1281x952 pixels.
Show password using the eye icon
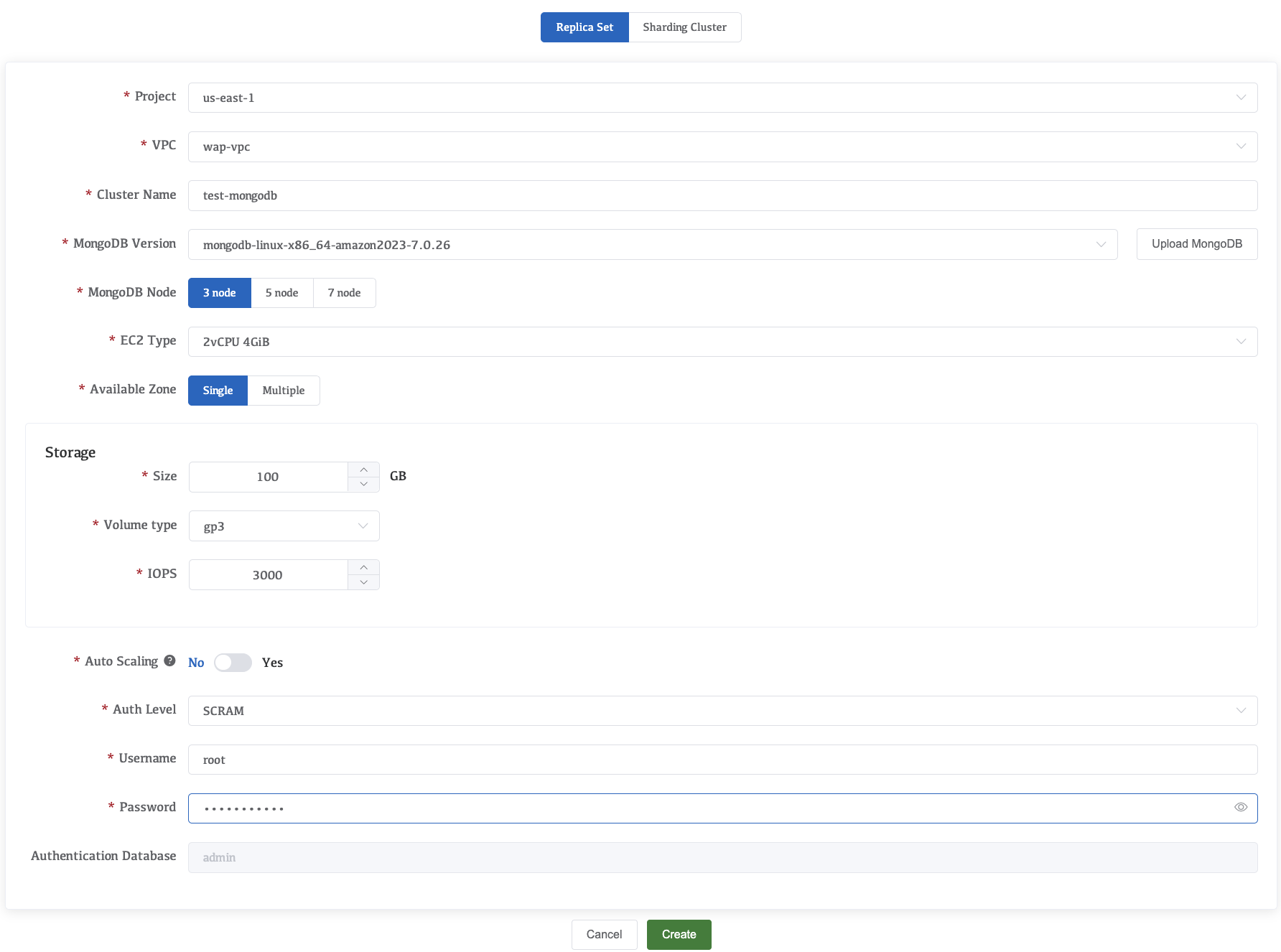pos(1240,808)
